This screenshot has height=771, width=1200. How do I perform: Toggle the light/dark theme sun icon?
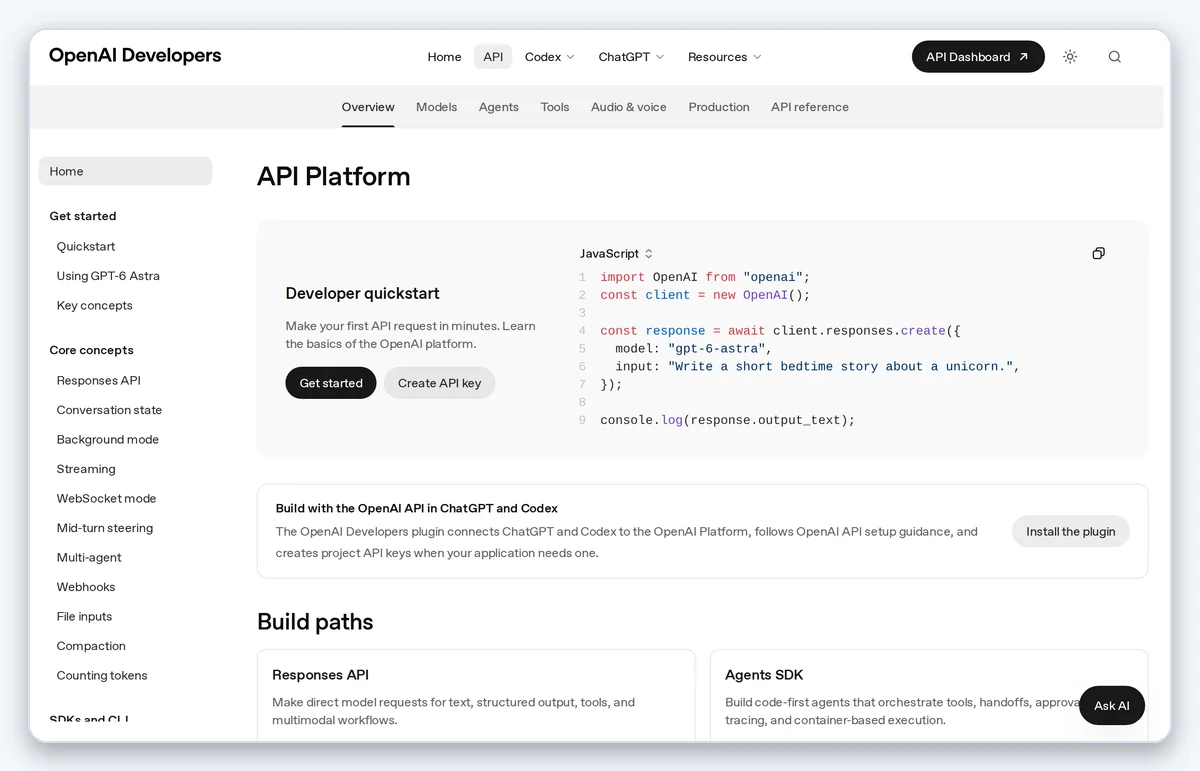1070,57
